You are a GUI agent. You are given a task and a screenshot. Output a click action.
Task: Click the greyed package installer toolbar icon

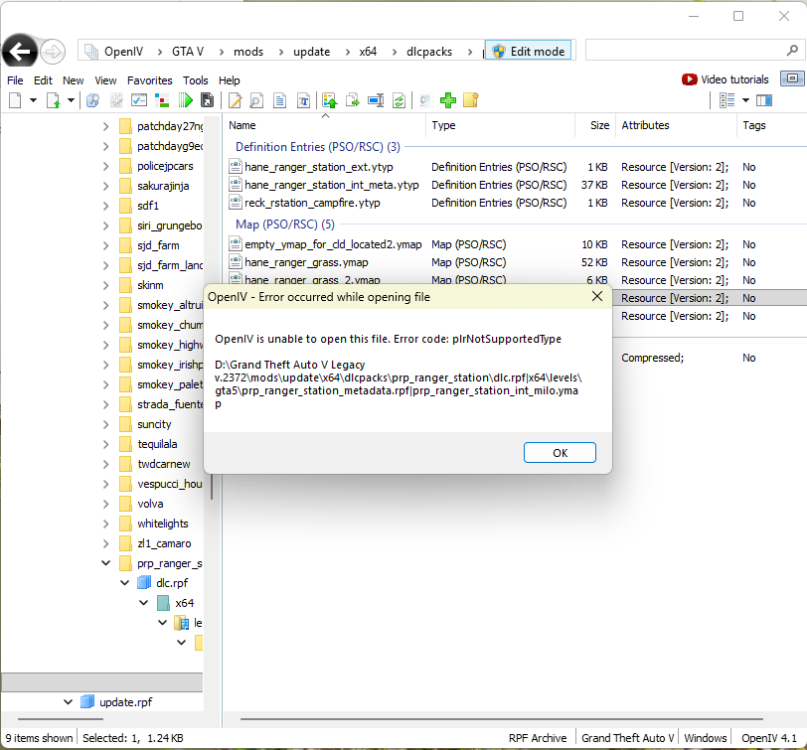coord(116,100)
